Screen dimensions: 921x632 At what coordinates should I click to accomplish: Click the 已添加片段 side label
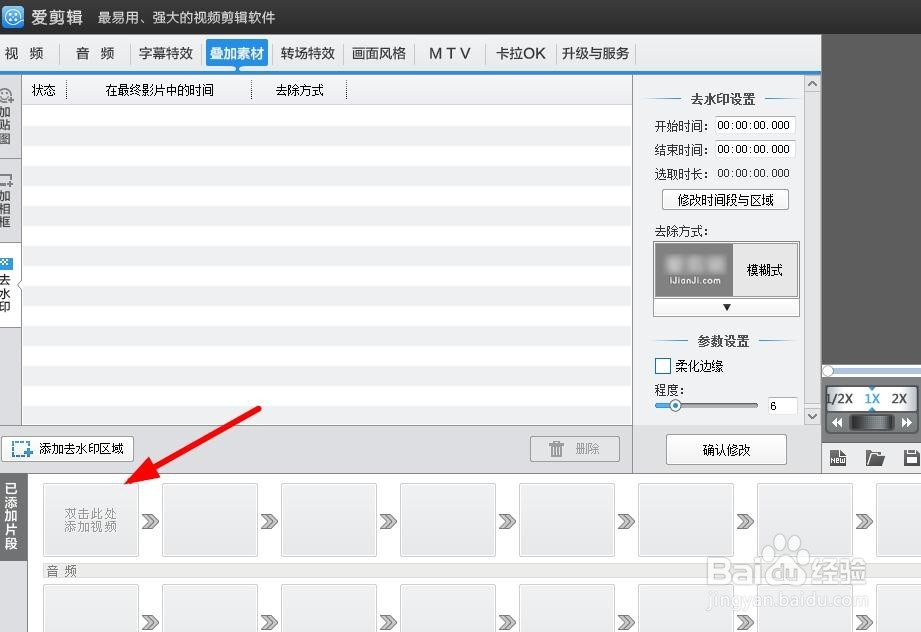(x=12, y=517)
